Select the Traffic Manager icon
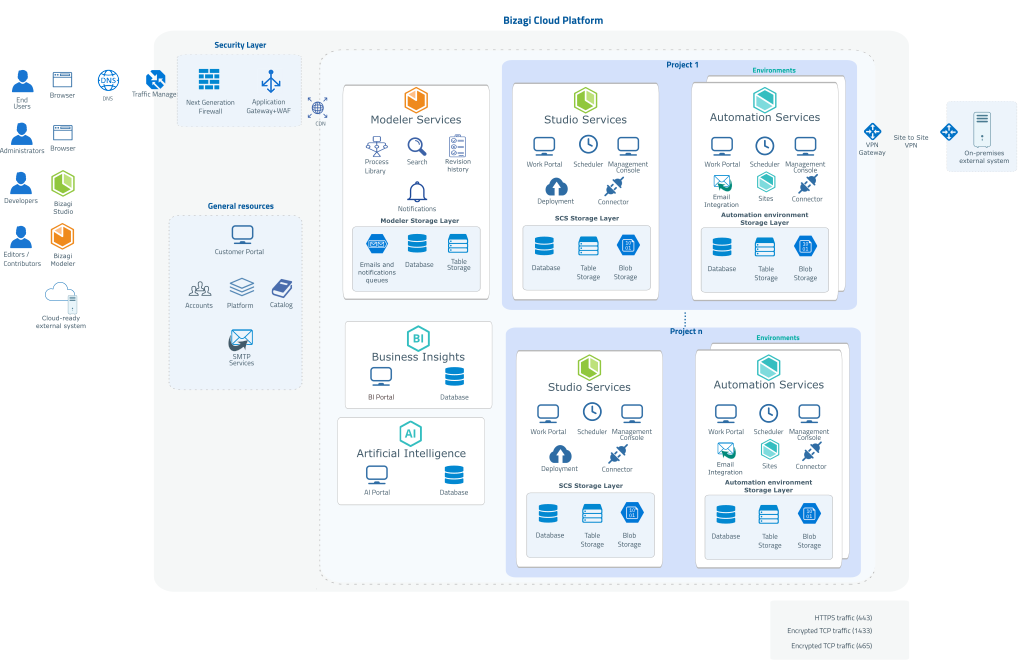 [156, 79]
